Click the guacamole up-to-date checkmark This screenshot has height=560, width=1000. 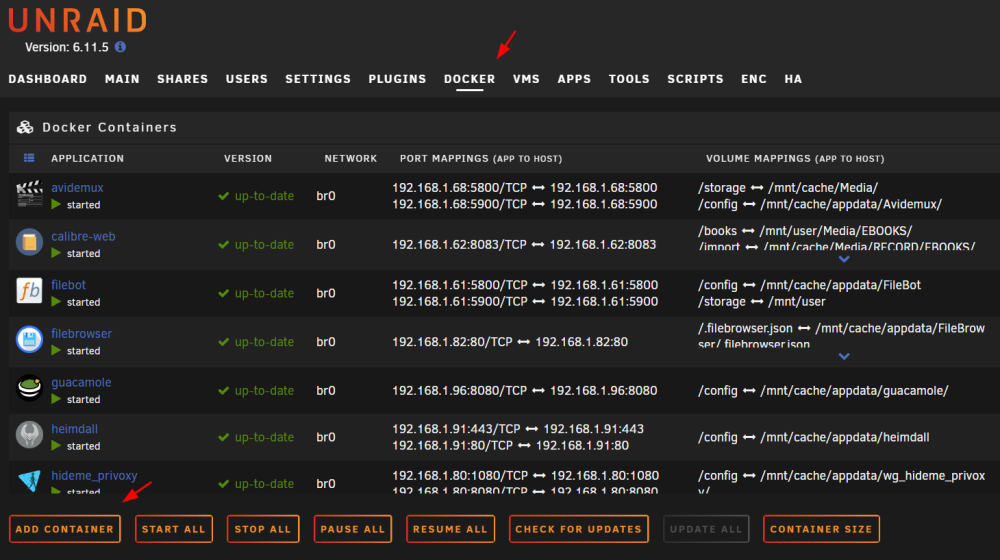point(223,390)
